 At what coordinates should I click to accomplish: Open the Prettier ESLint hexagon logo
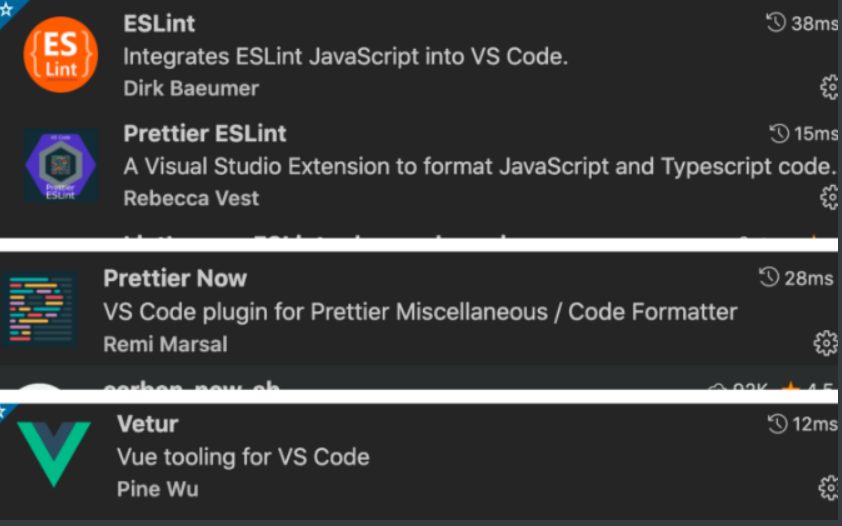(x=61, y=165)
